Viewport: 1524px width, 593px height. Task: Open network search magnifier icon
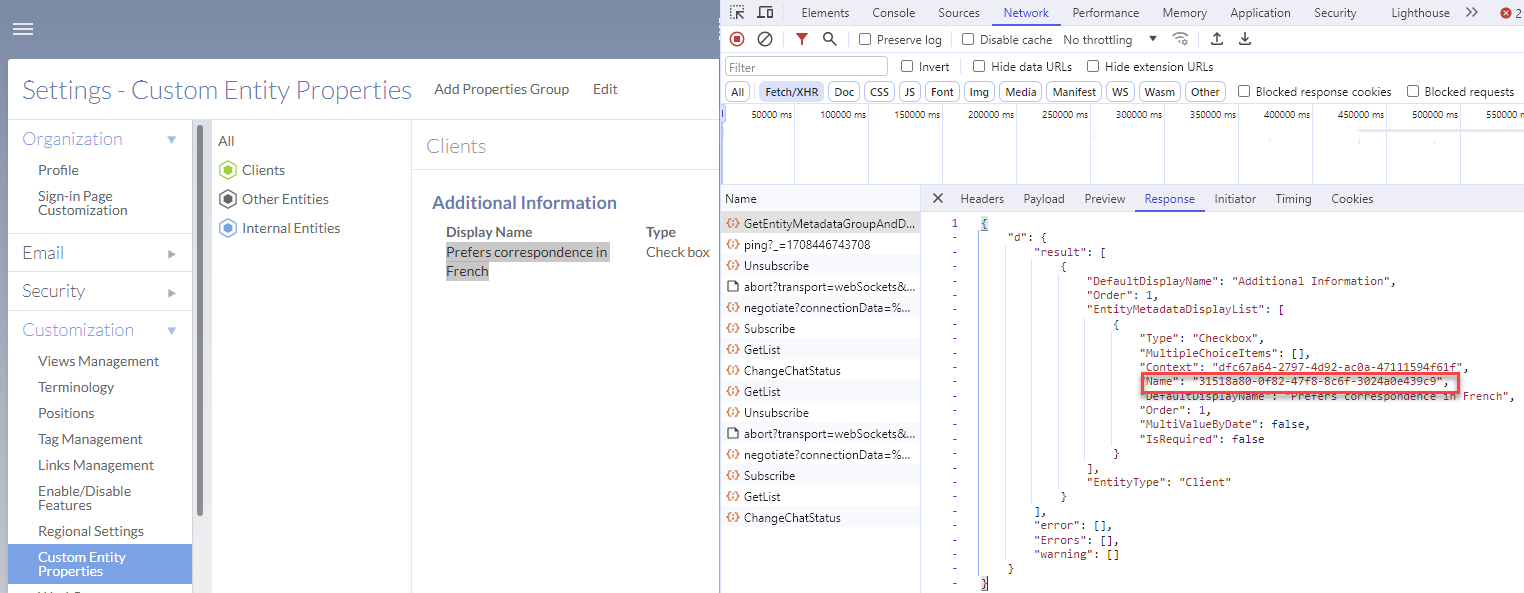pos(829,39)
